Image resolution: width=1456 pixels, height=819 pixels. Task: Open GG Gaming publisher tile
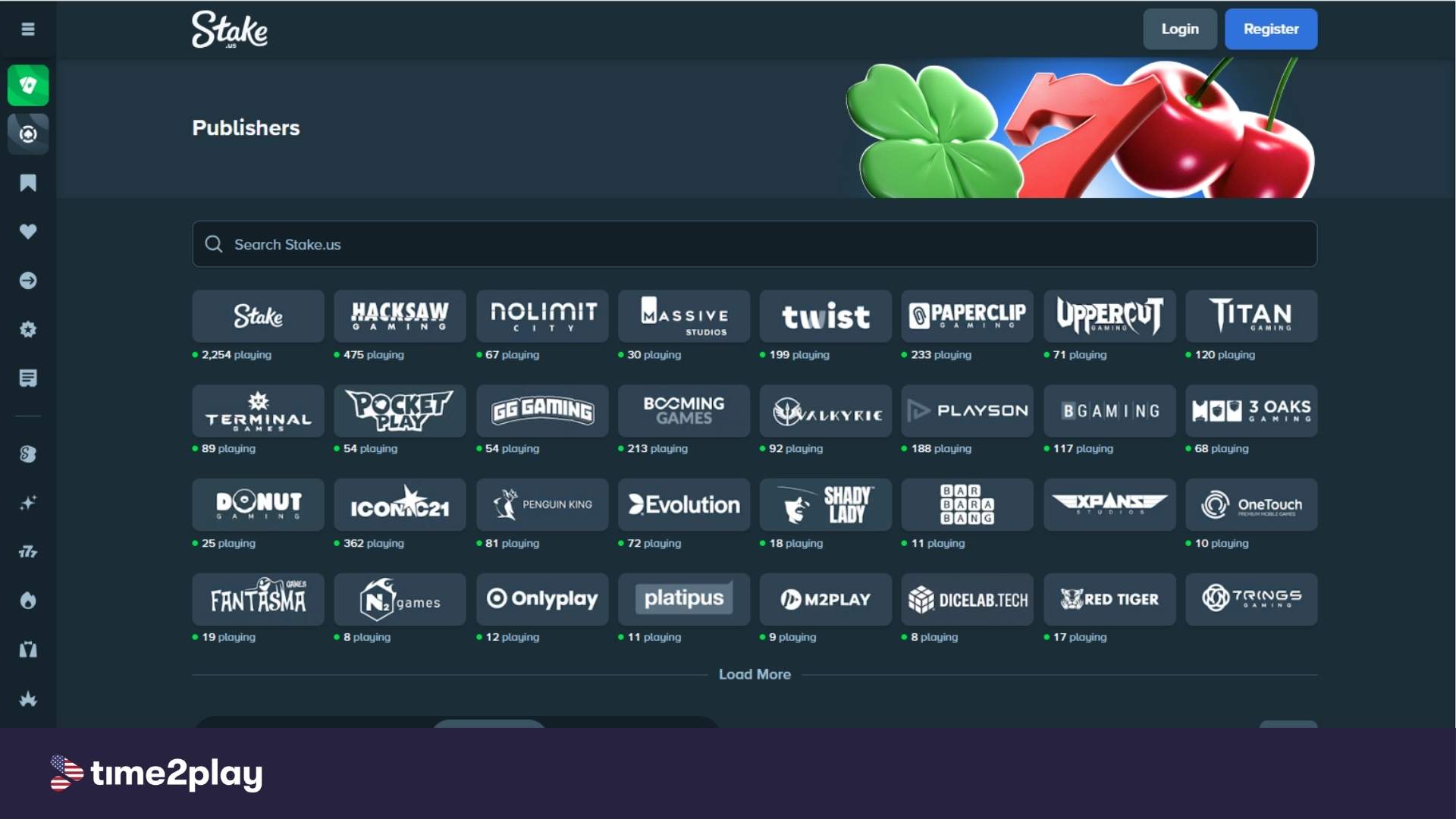click(542, 410)
